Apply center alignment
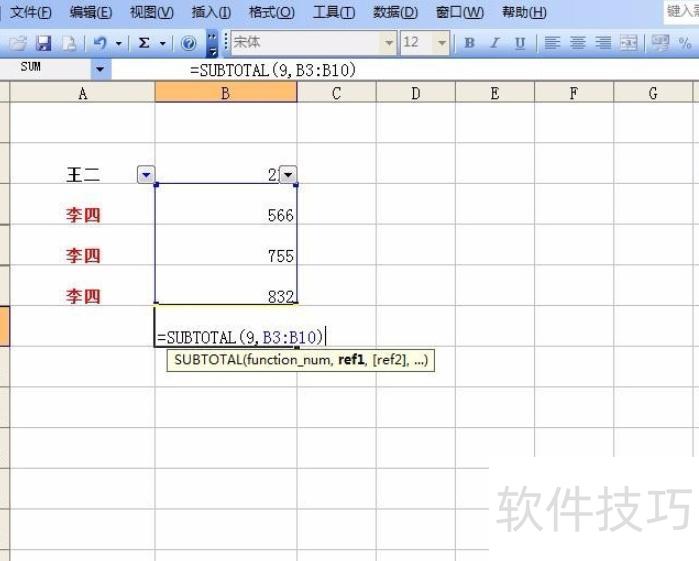This screenshot has width=699, height=561. coord(578,43)
